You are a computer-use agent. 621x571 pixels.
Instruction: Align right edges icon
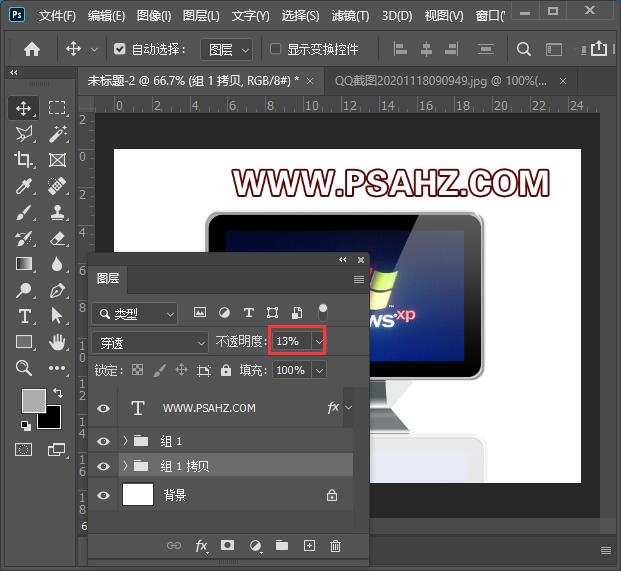[451, 49]
